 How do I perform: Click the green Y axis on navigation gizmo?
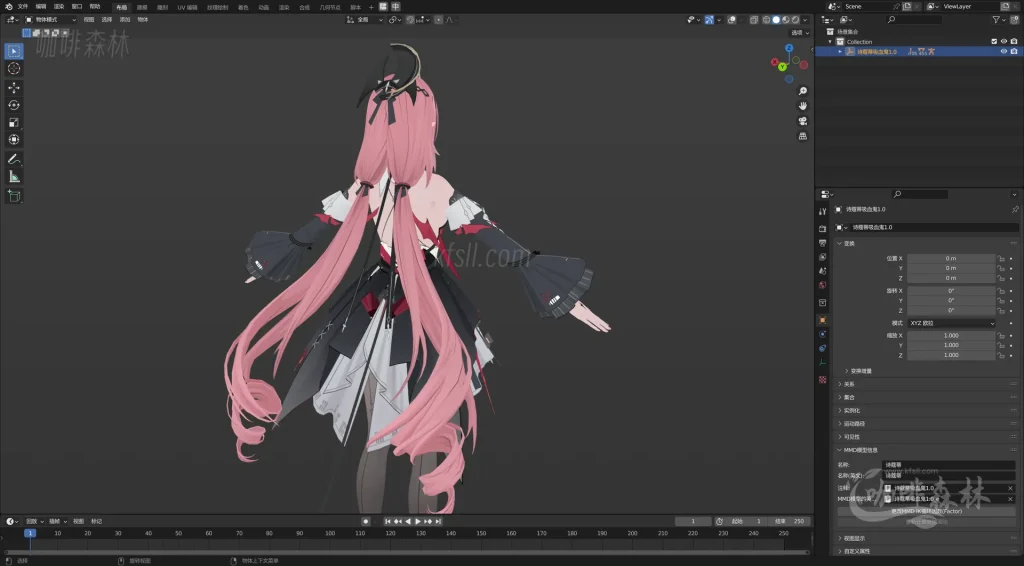(x=782, y=67)
